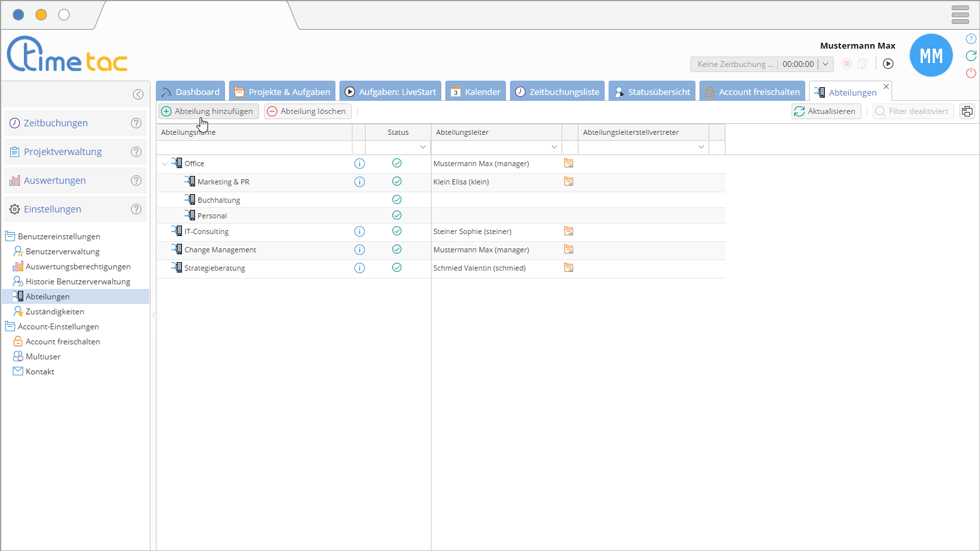Open the help icon next to Zeitbuchungen
Screen dimensions: 980x551
point(136,123)
